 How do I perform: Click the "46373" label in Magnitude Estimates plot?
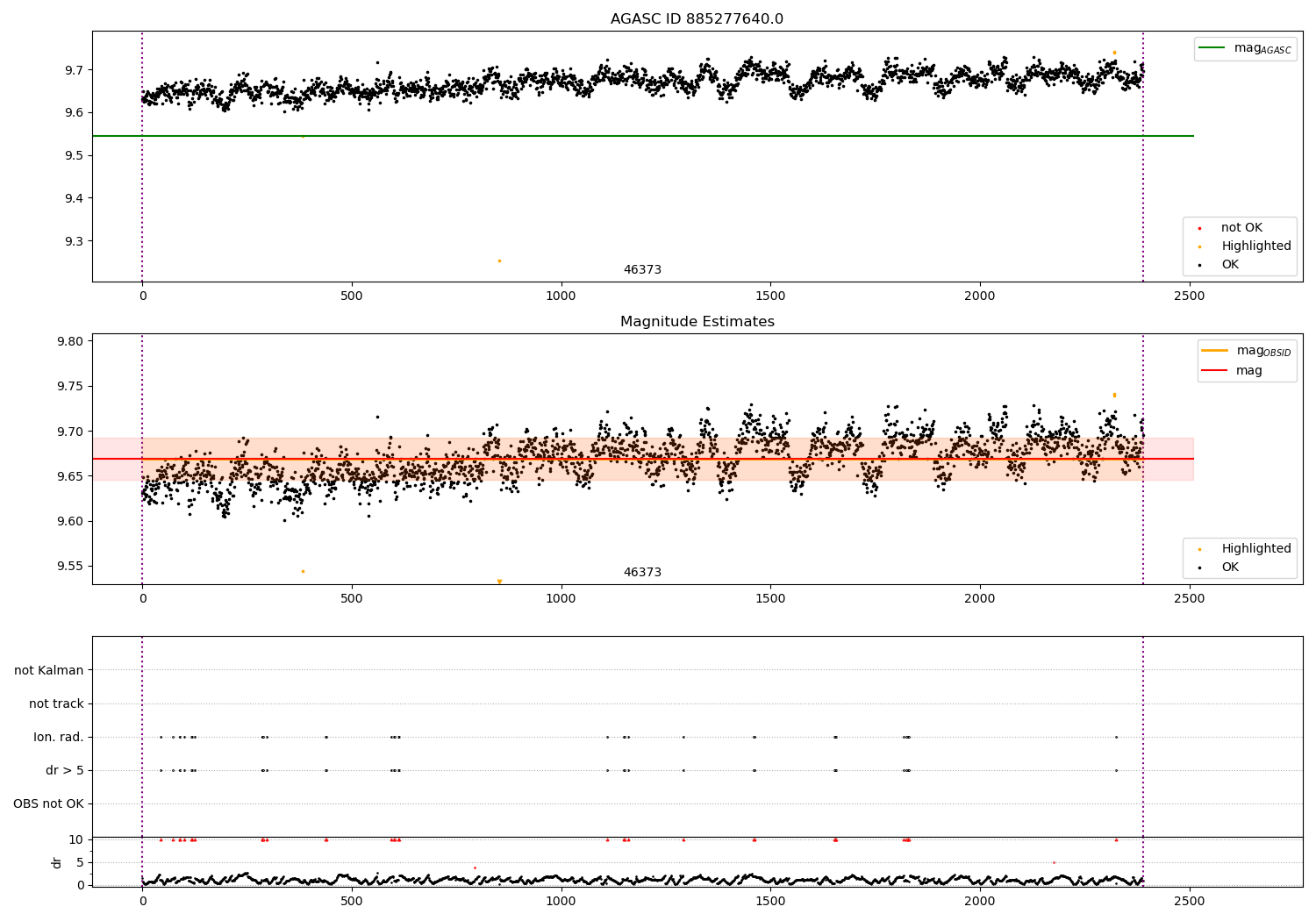[642, 572]
